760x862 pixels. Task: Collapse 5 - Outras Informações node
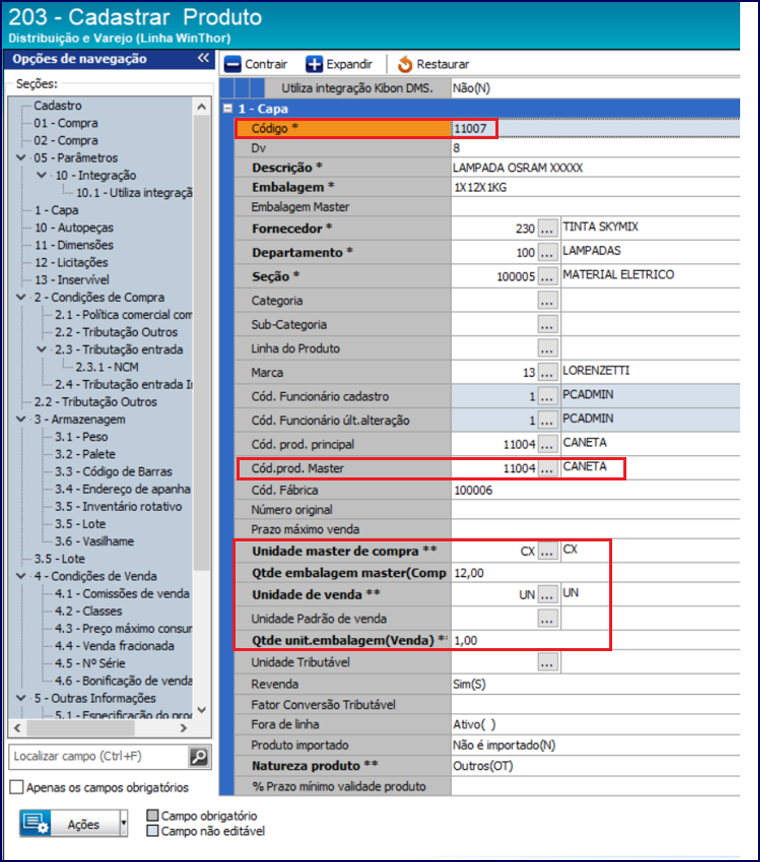tap(21, 698)
